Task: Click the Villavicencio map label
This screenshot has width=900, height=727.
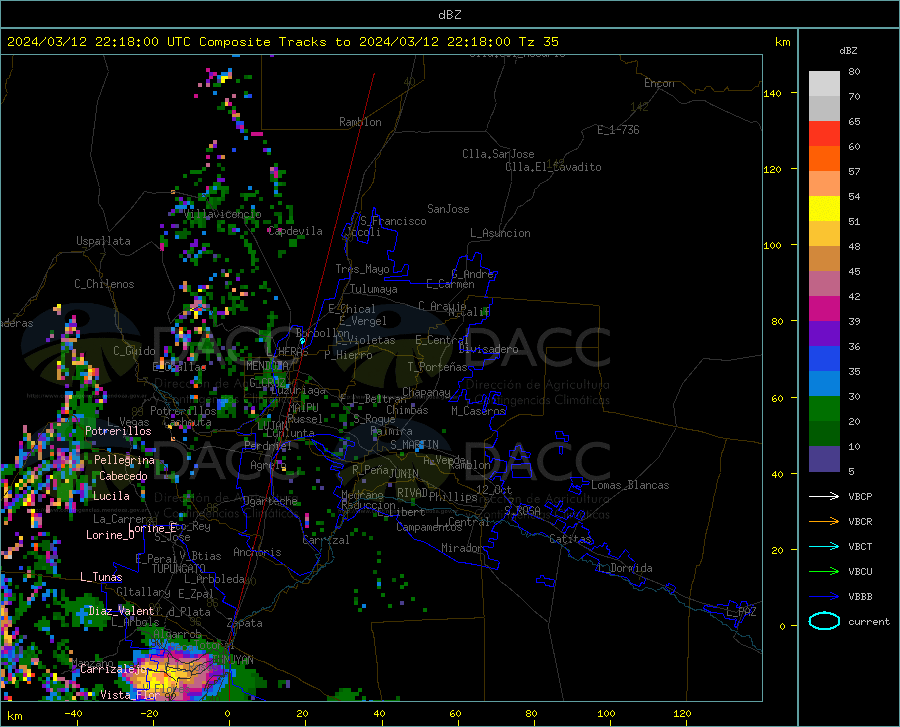Action: pos(223,214)
